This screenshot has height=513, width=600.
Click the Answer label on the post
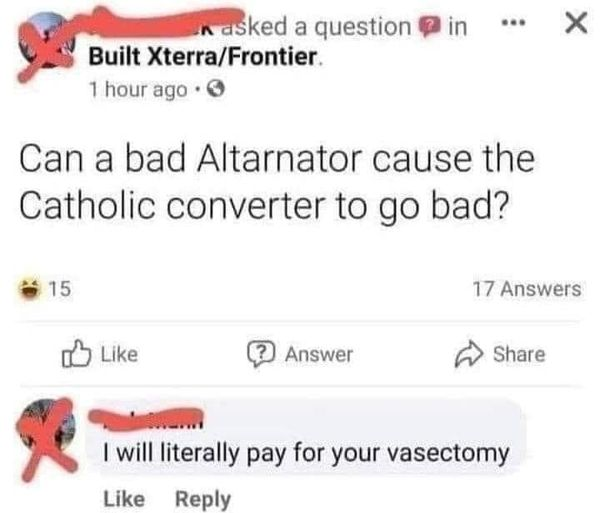click(x=318, y=354)
